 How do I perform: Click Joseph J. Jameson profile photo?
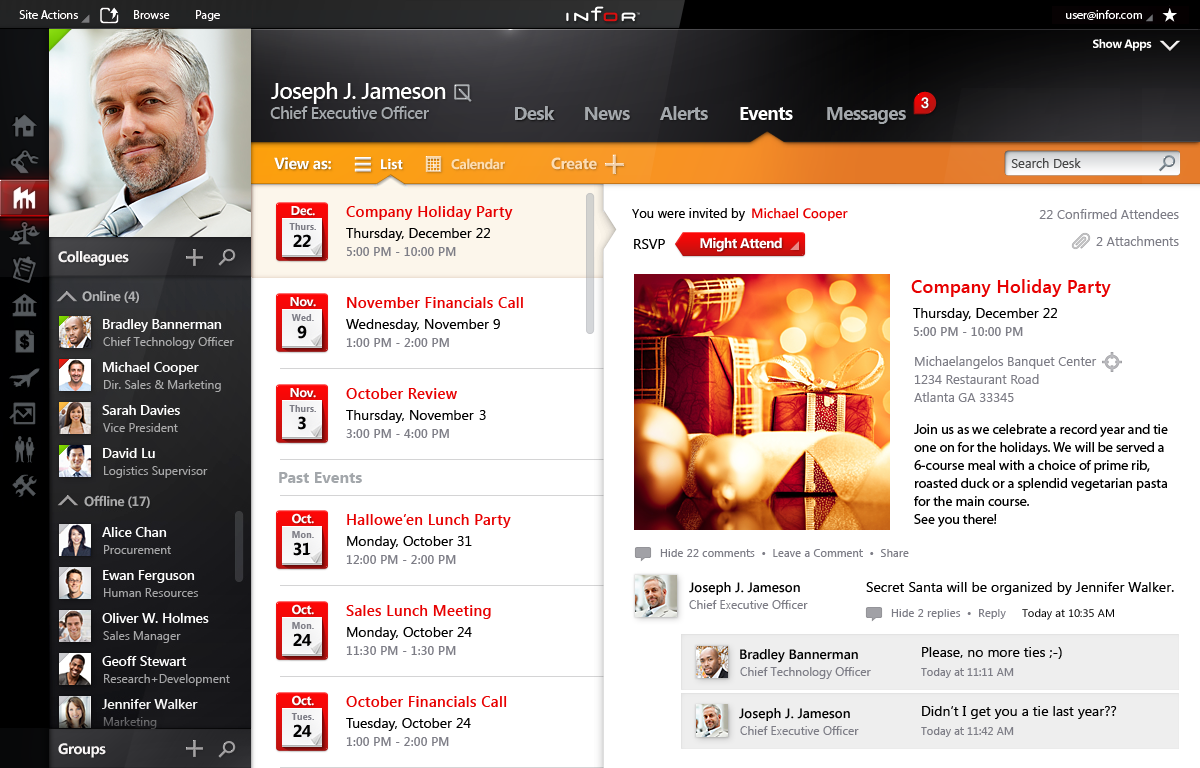150,133
